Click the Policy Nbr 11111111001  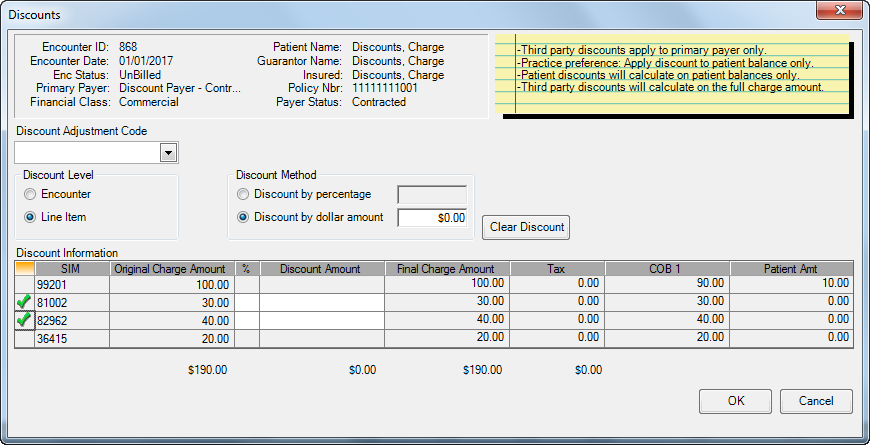point(385,88)
